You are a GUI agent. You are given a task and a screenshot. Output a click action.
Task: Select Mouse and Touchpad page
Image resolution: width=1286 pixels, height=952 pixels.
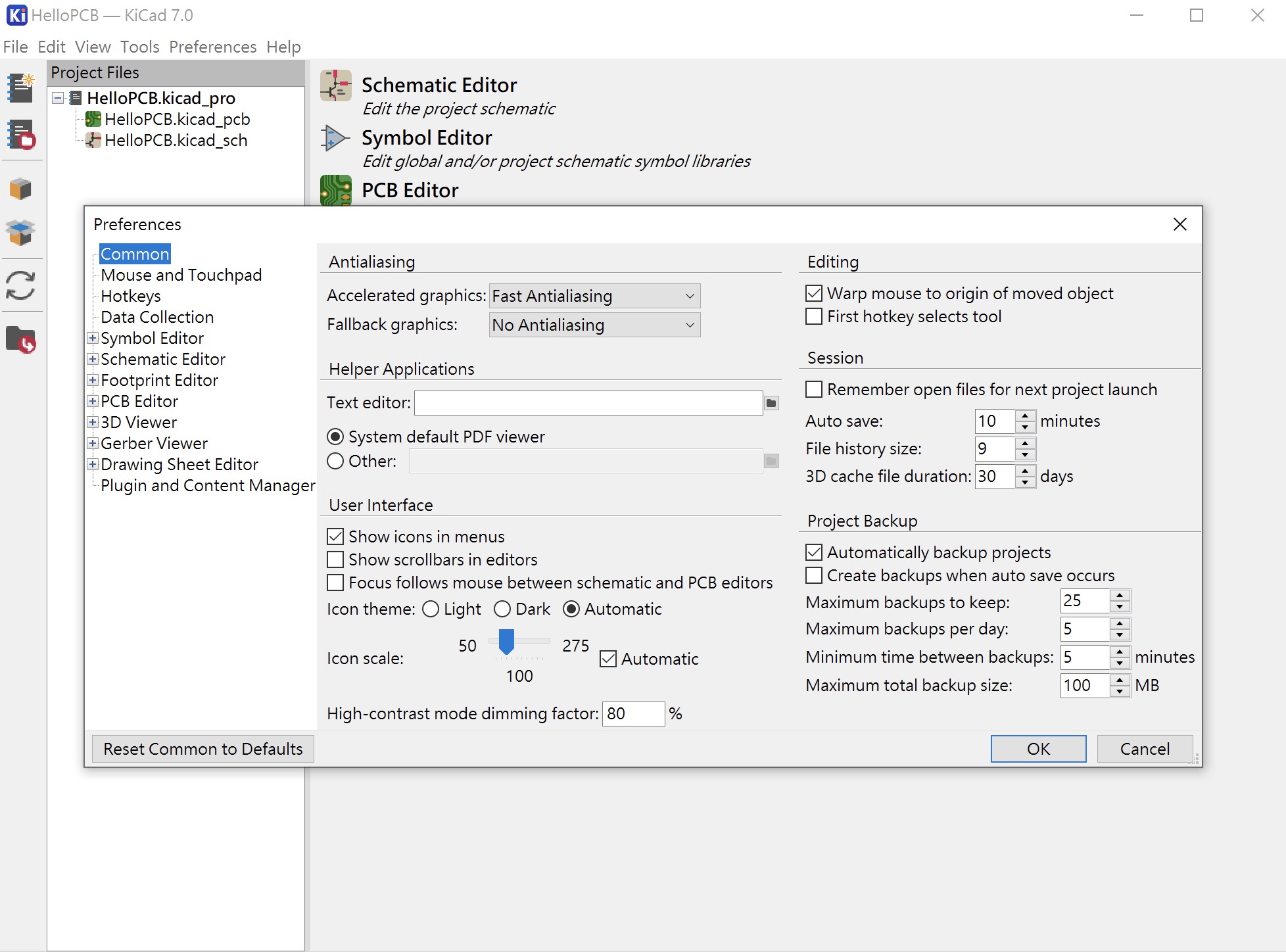coord(181,275)
